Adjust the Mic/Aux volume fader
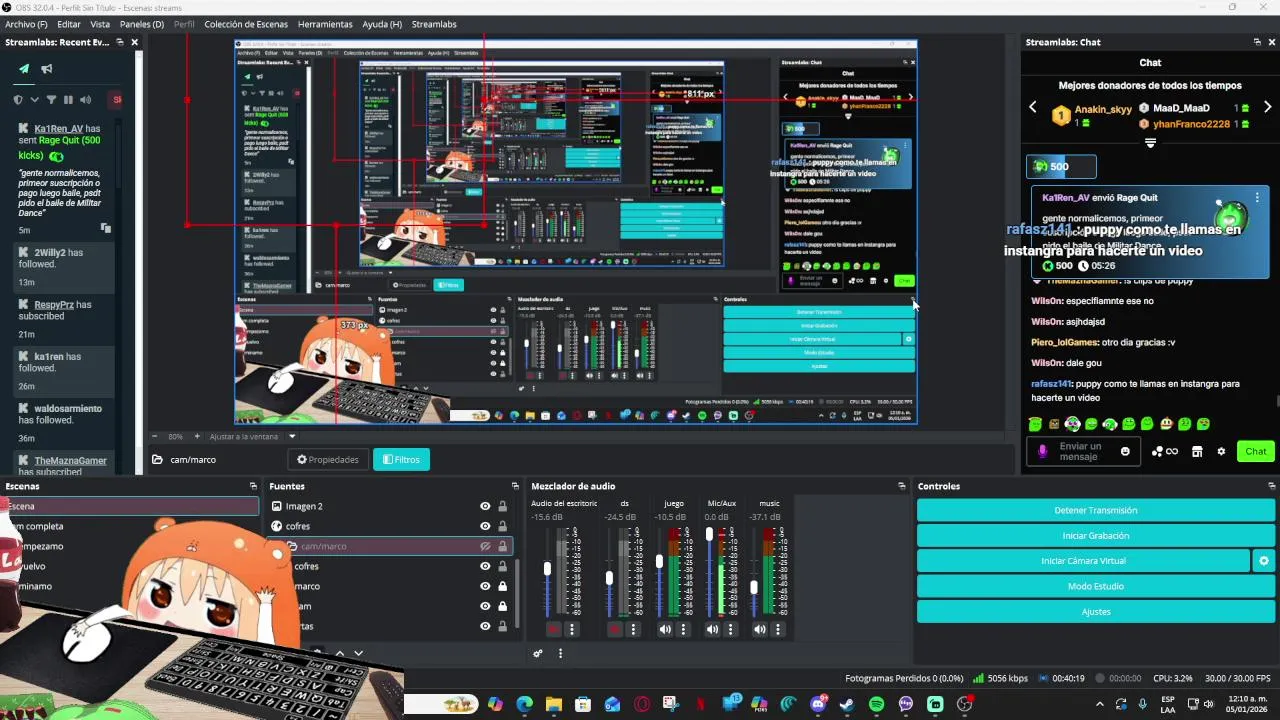The height and width of the screenshot is (720, 1280). (x=710, y=534)
